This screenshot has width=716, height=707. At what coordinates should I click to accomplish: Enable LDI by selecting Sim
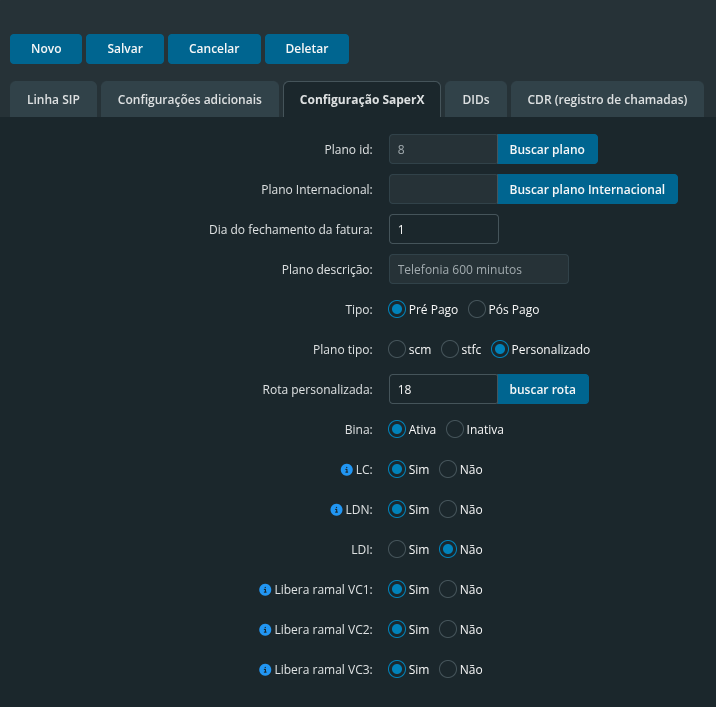(x=397, y=549)
